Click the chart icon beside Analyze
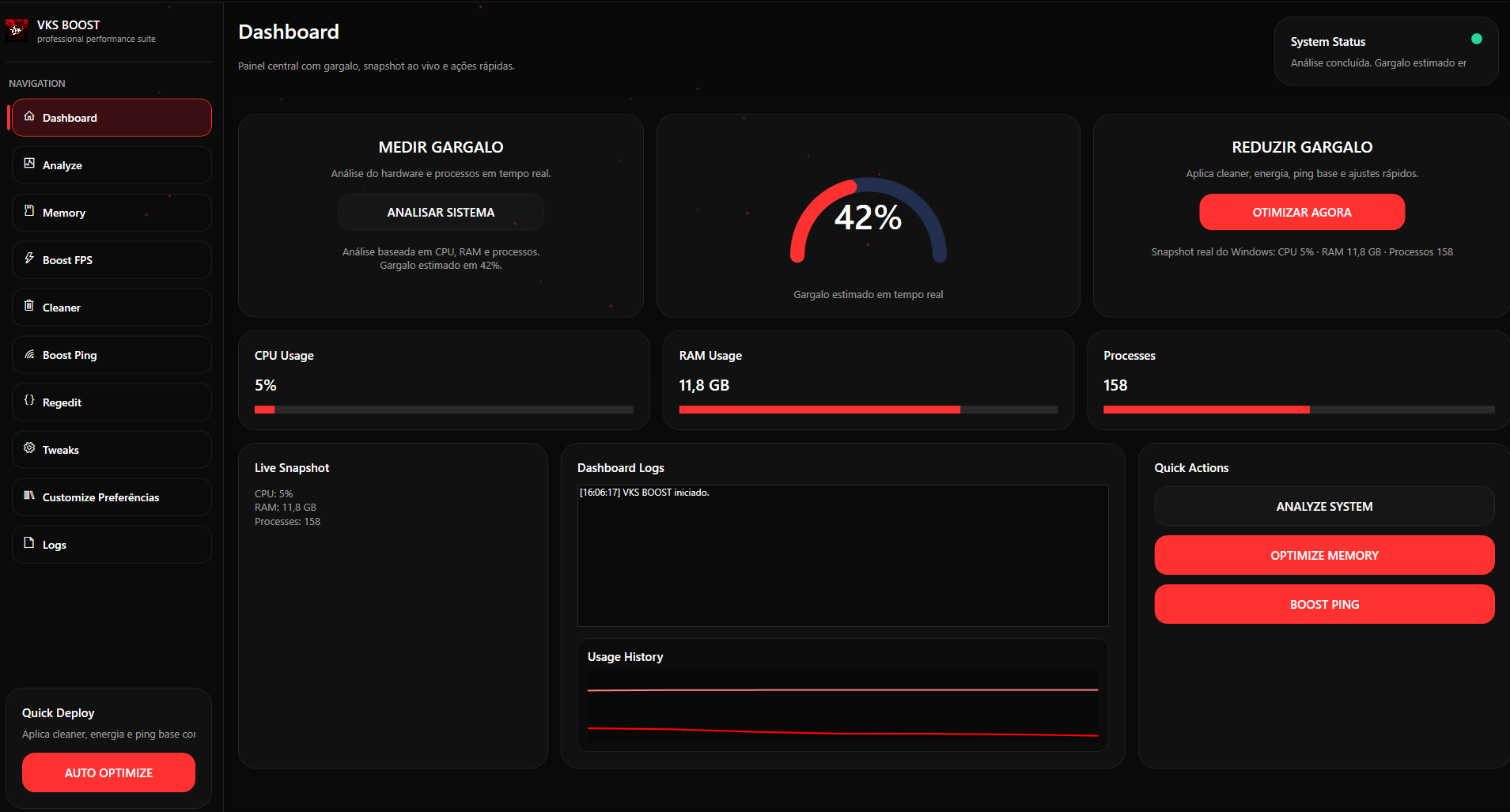Image resolution: width=1510 pixels, height=812 pixels. click(x=29, y=164)
